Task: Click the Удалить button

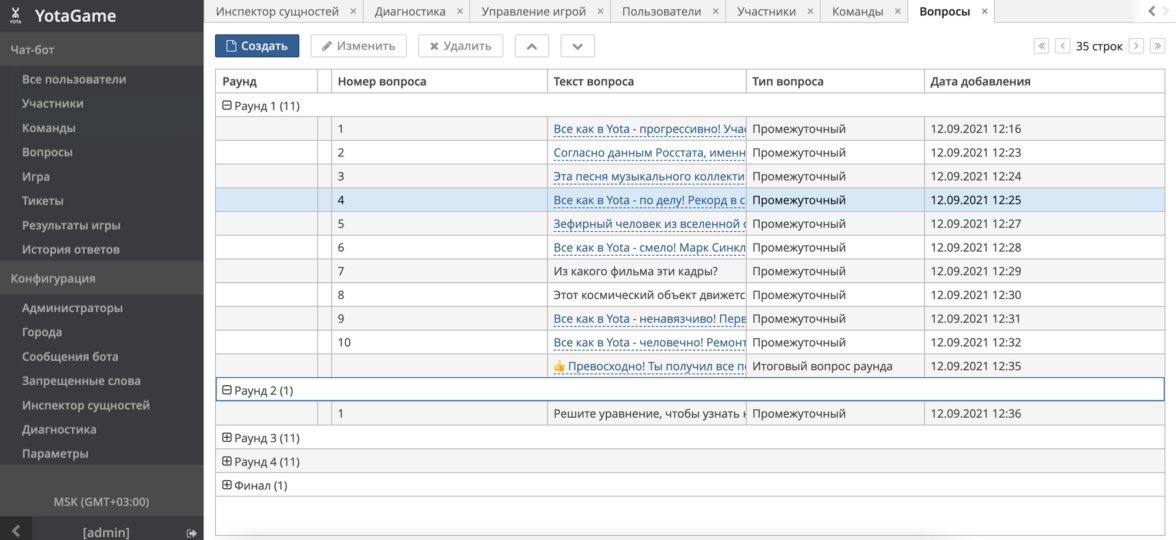Action: click(460, 46)
